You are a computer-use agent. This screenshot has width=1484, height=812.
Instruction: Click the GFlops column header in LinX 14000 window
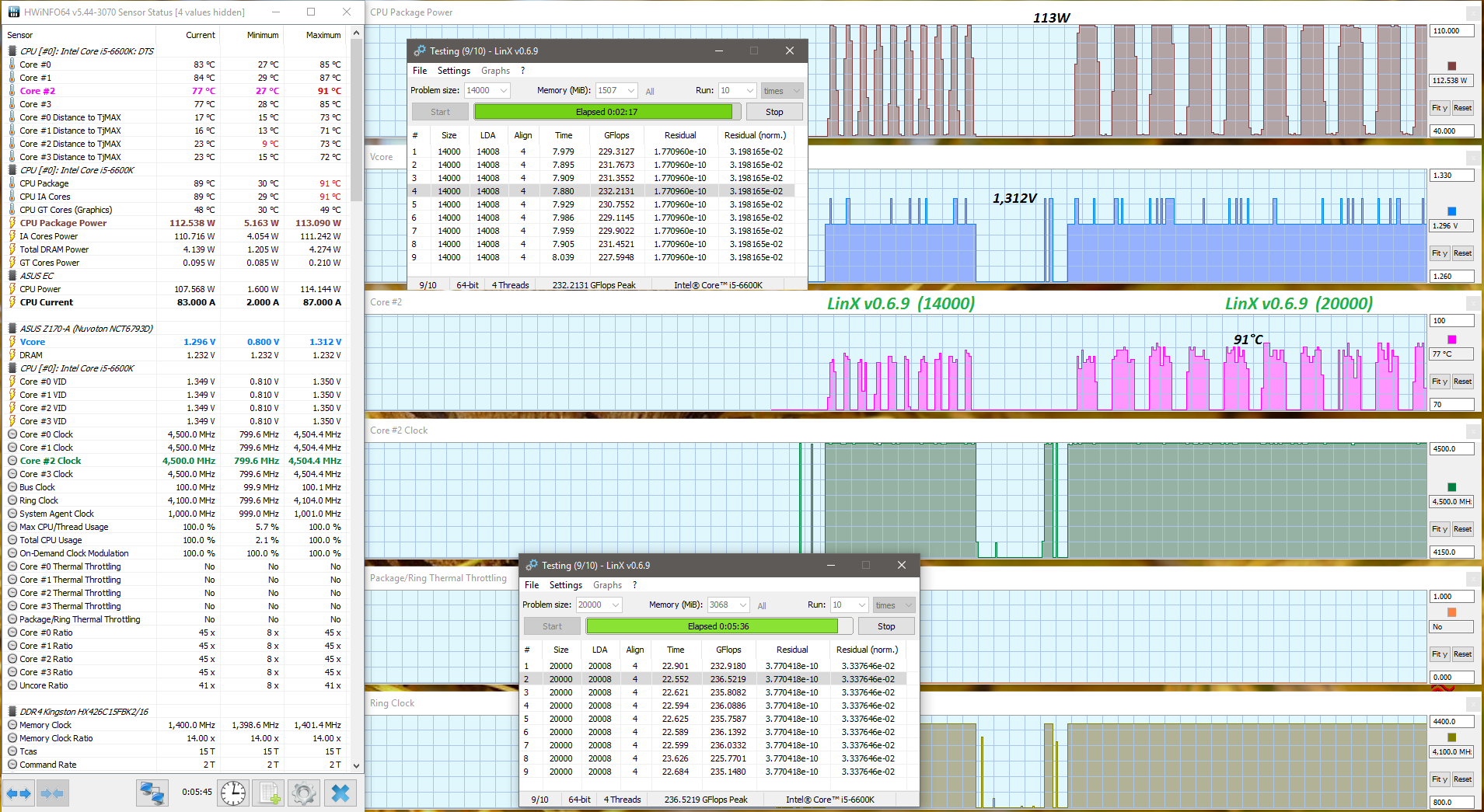click(x=616, y=135)
